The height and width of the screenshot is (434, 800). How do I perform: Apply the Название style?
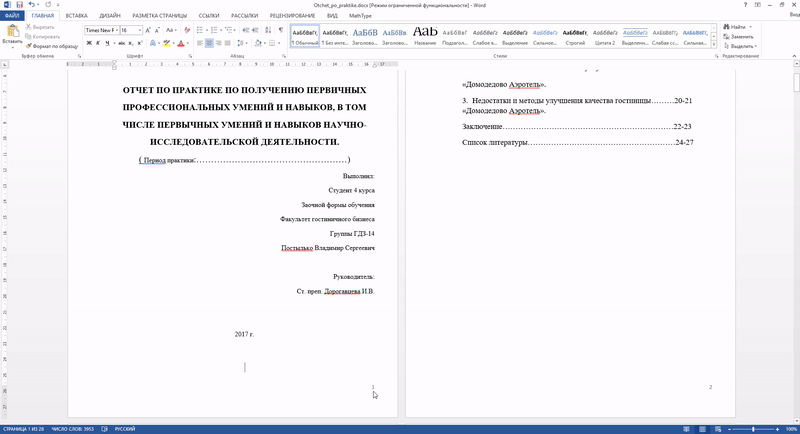click(x=425, y=36)
